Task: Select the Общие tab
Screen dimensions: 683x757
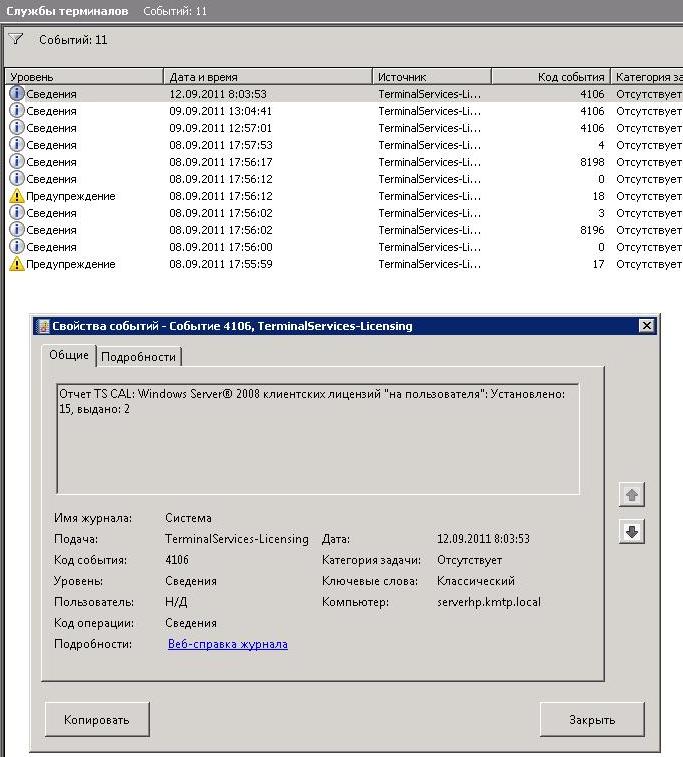Action: pyautogui.click(x=69, y=356)
